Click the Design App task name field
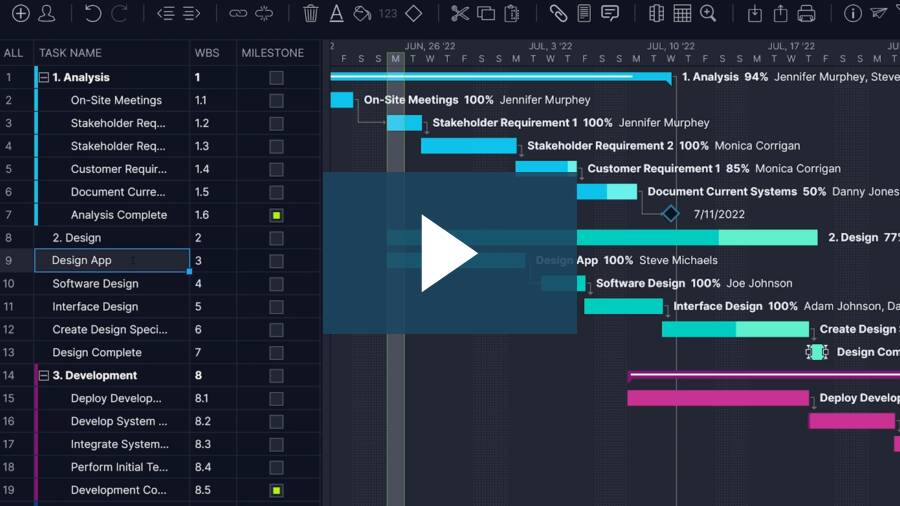This screenshot has height=506, width=900. 112,260
